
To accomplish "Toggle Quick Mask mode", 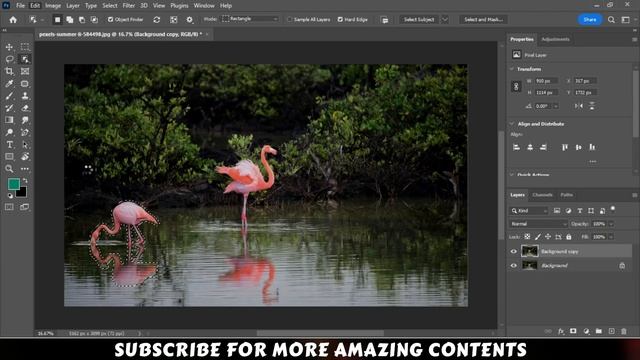I will tap(9, 207).
